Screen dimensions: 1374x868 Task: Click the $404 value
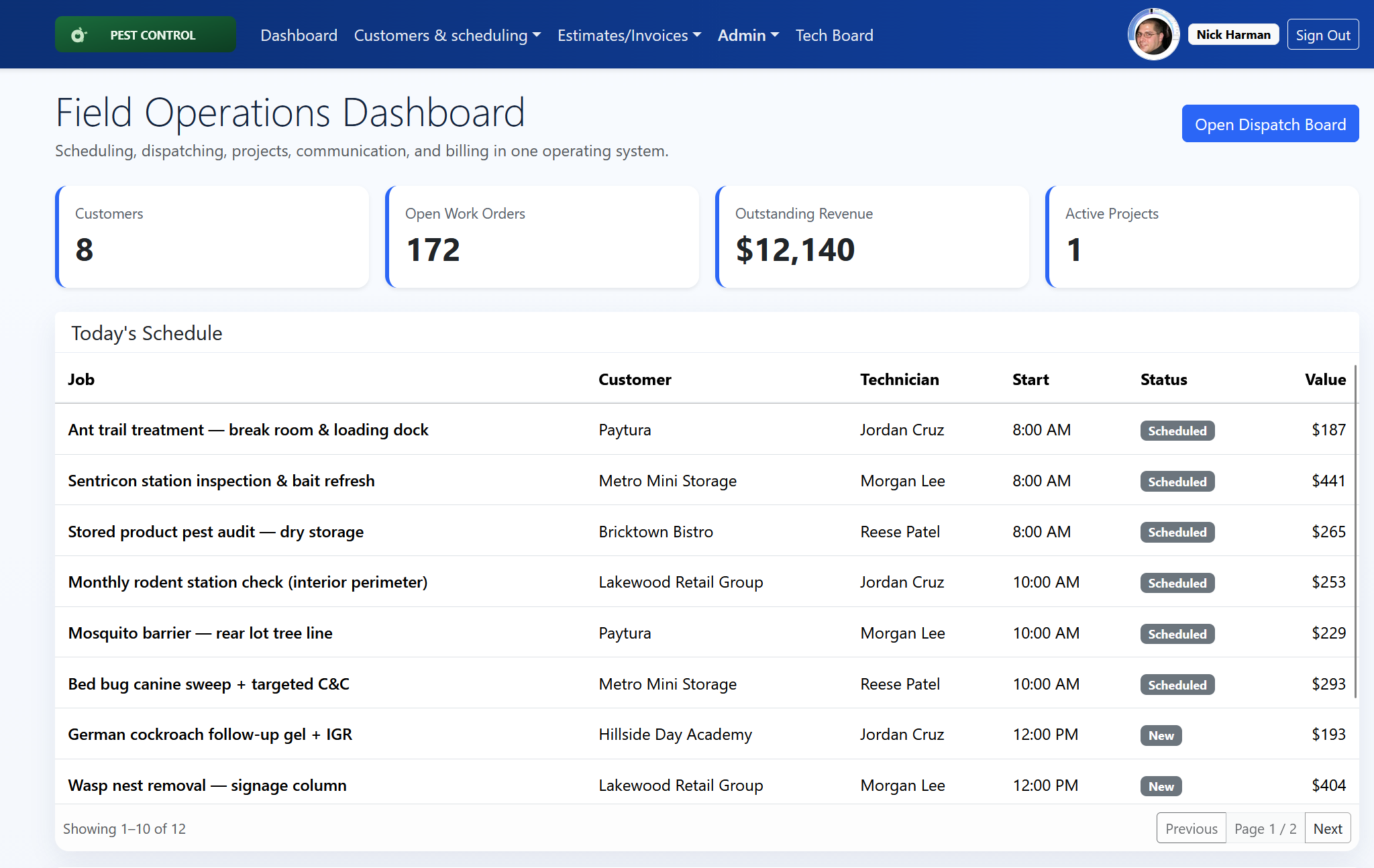1328,785
